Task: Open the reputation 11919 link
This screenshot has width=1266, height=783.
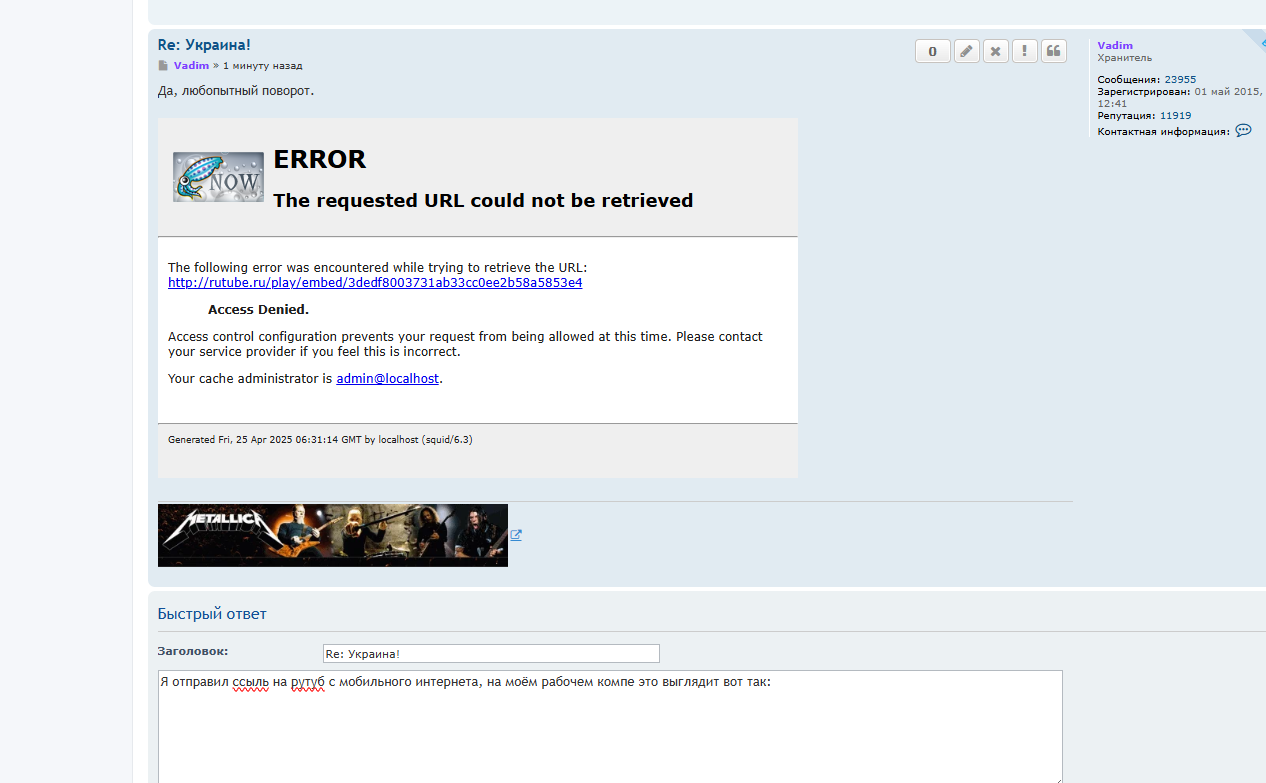Action: (1175, 116)
